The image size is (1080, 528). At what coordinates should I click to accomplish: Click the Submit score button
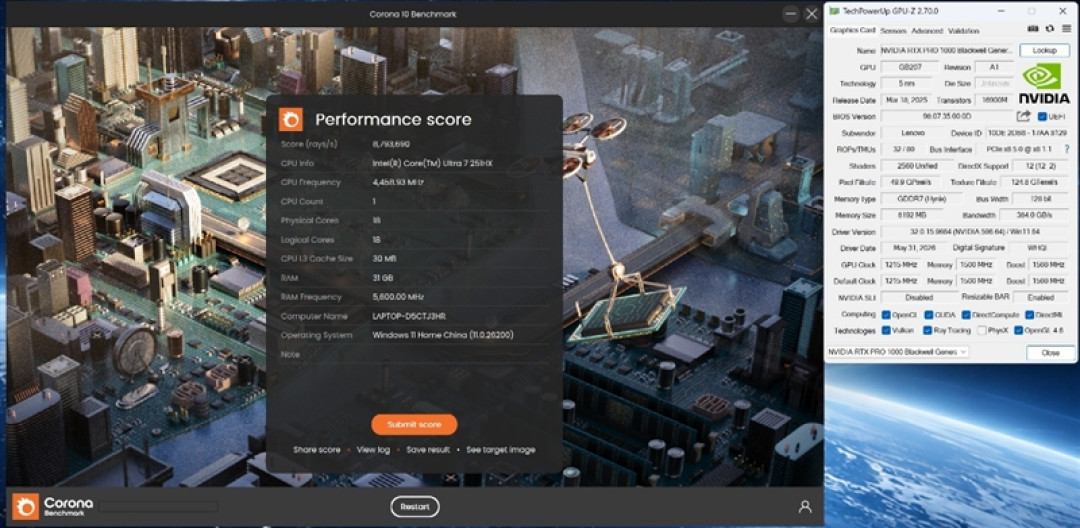tap(414, 425)
